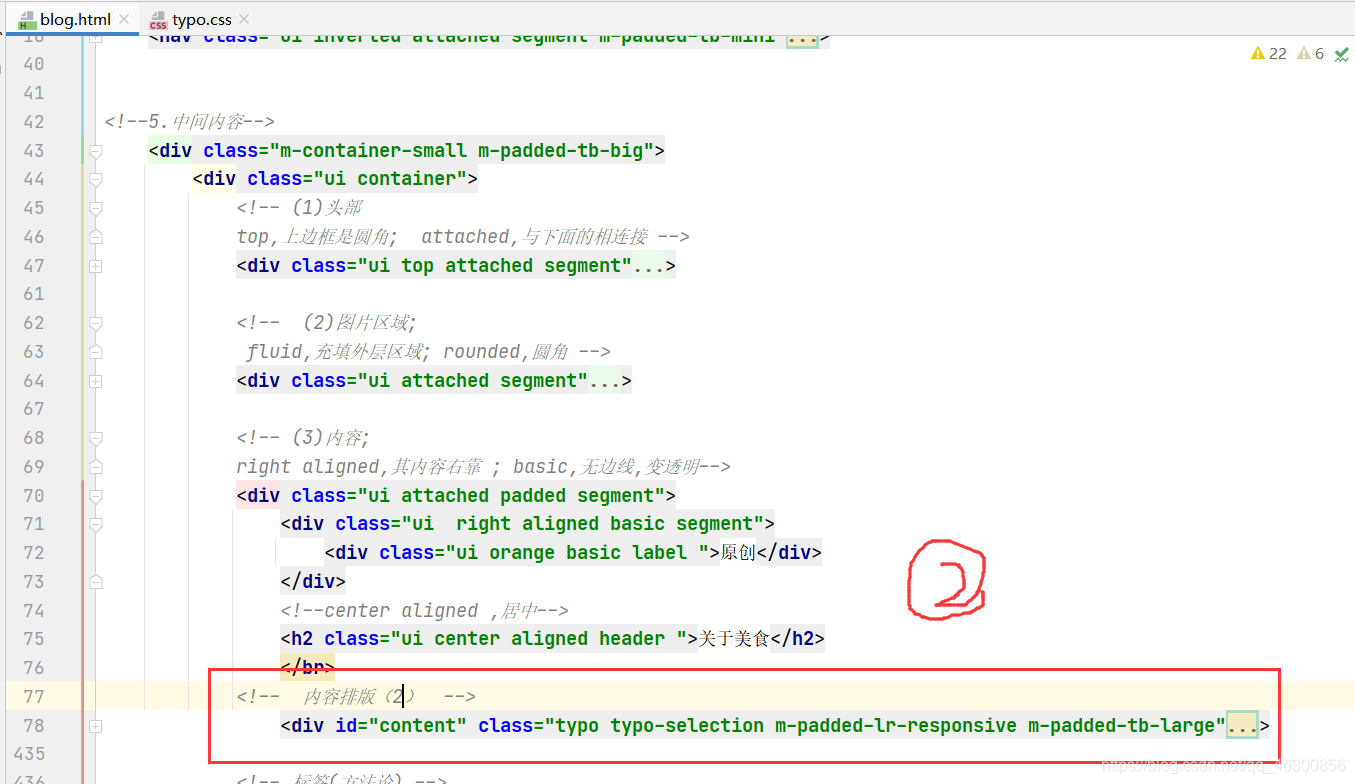Click the typo.css CSS file icon
This screenshot has width=1355, height=784.
[x=158, y=19]
